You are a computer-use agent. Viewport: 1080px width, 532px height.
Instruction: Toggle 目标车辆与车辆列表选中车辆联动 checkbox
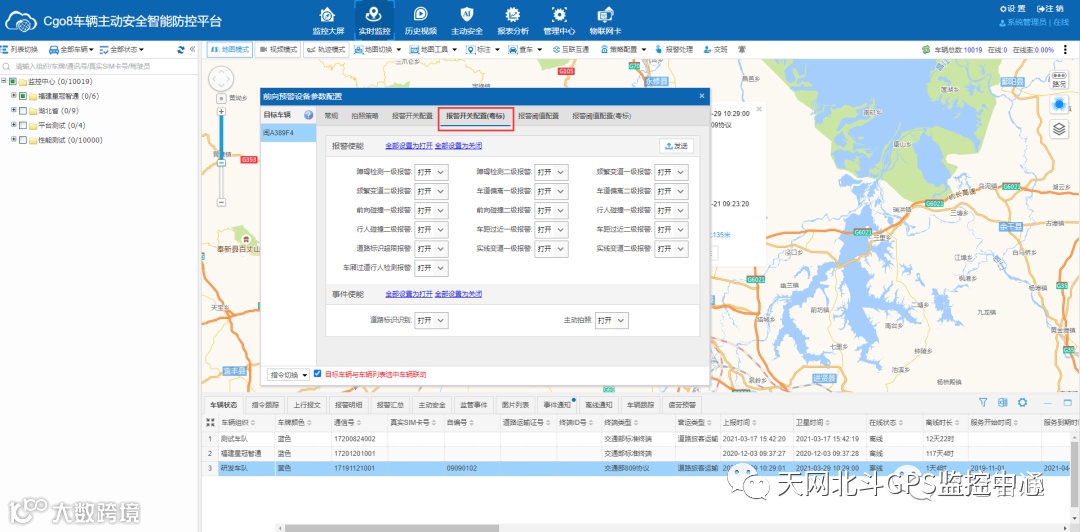coord(318,374)
